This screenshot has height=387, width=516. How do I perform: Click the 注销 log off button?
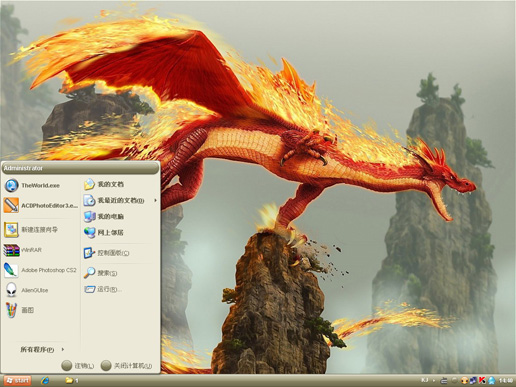(78, 366)
